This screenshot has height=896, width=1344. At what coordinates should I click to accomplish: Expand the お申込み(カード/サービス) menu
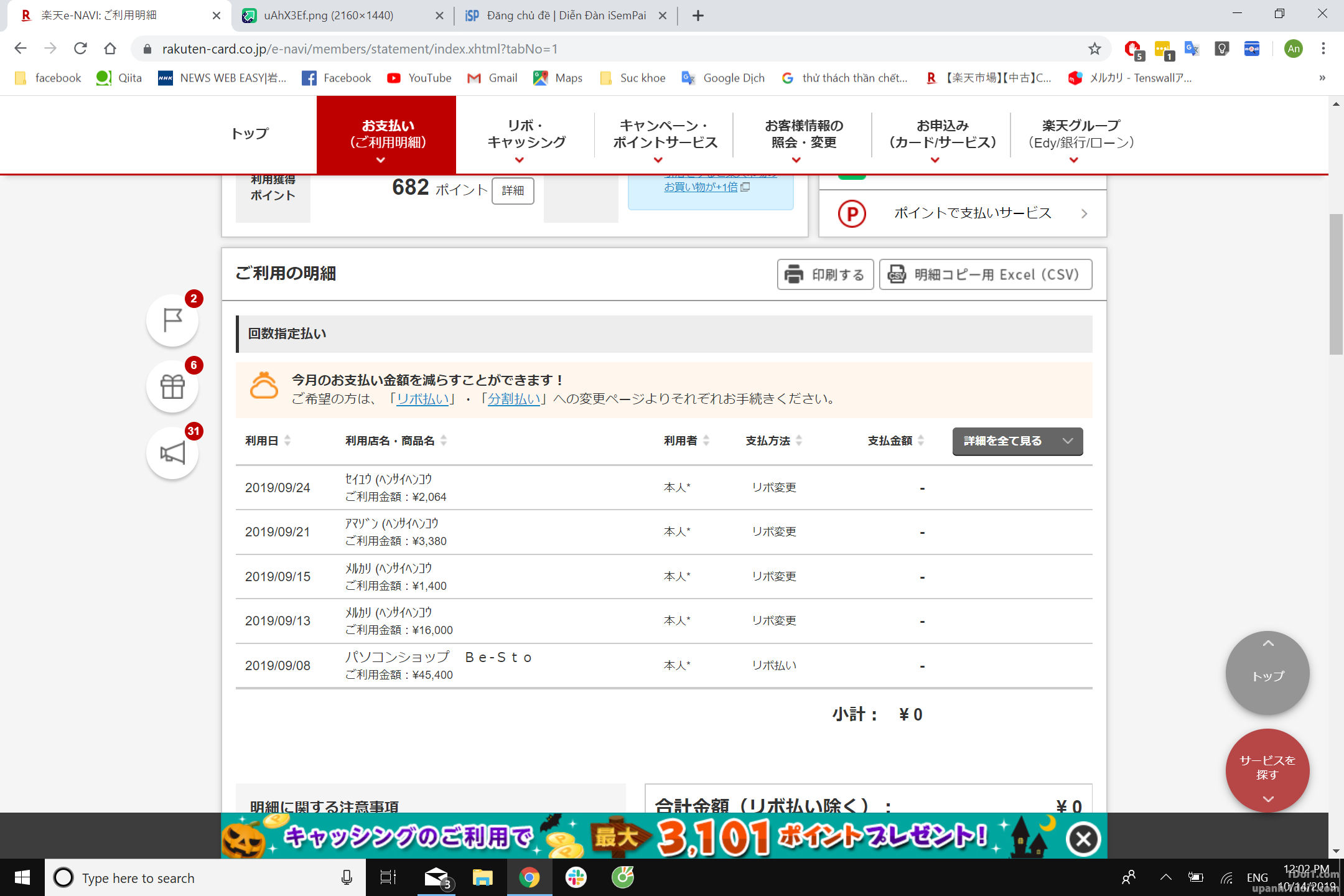tap(942, 134)
